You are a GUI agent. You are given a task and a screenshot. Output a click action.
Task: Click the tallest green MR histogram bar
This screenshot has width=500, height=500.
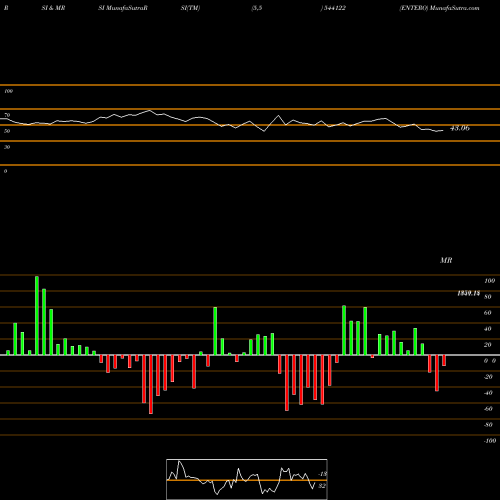[37, 316]
